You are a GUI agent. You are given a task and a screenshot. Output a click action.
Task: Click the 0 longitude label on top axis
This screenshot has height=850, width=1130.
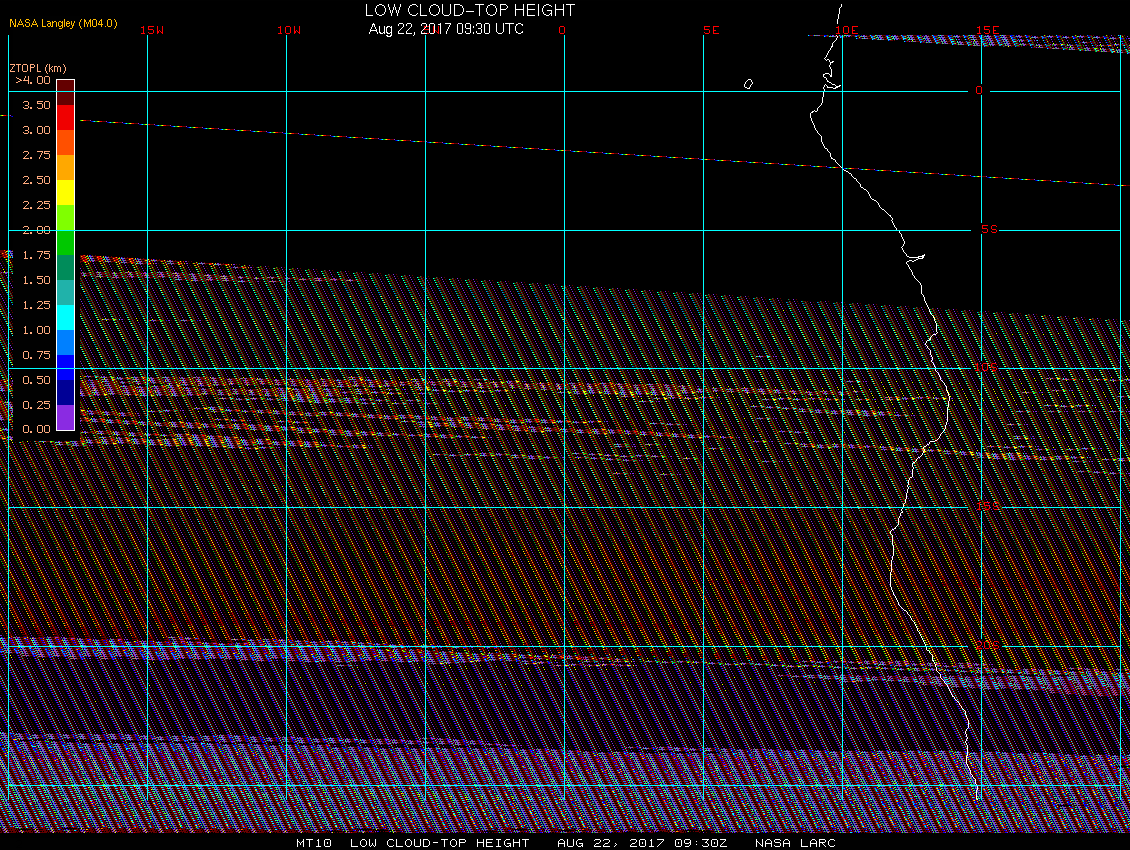click(562, 30)
